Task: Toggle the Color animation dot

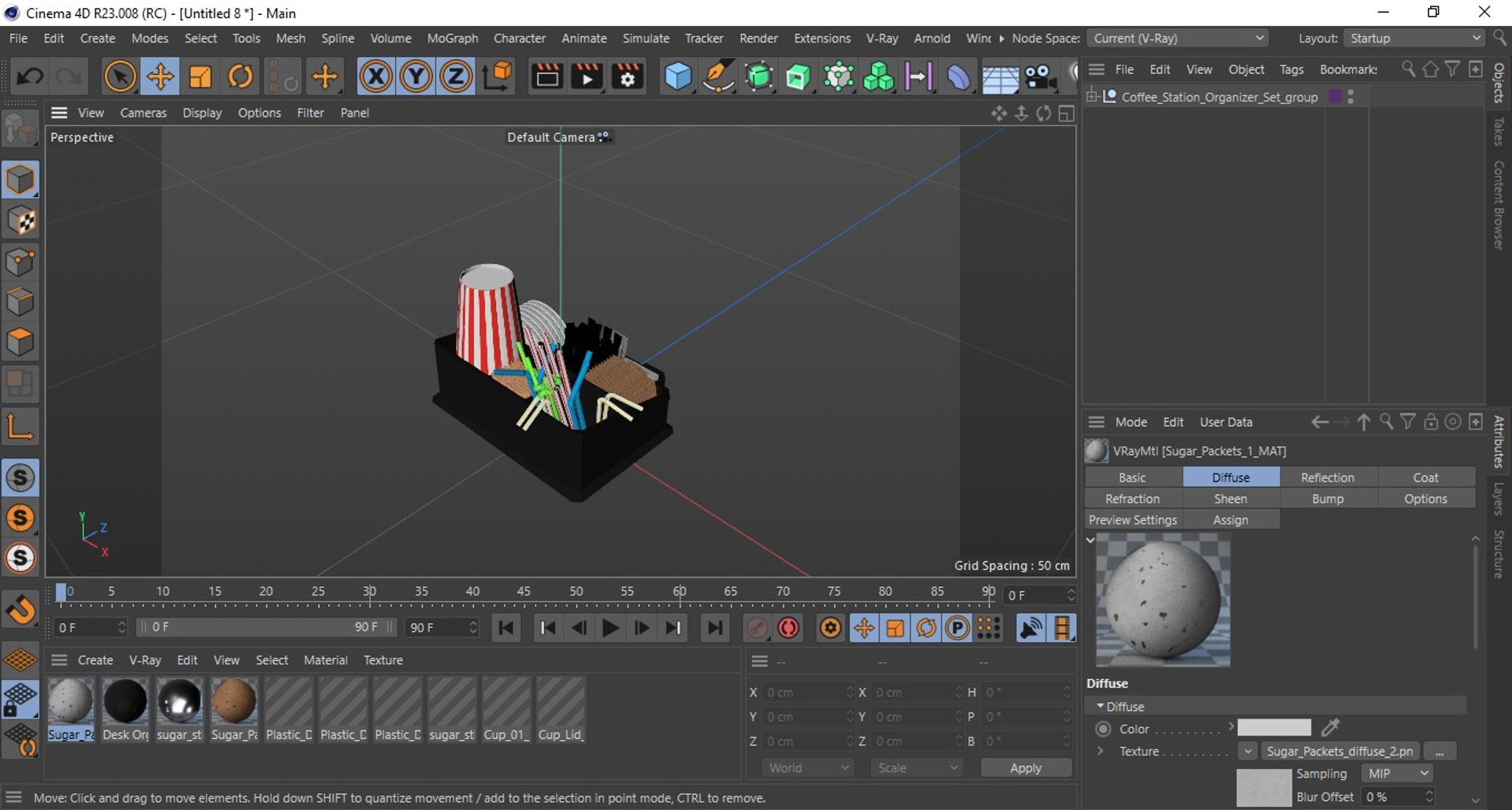Action: coord(1103,729)
